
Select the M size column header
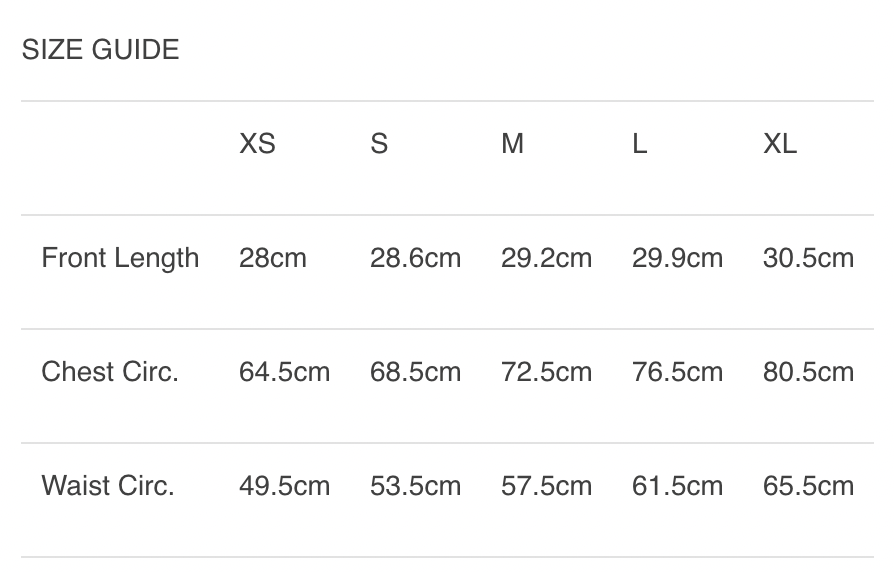click(x=512, y=144)
